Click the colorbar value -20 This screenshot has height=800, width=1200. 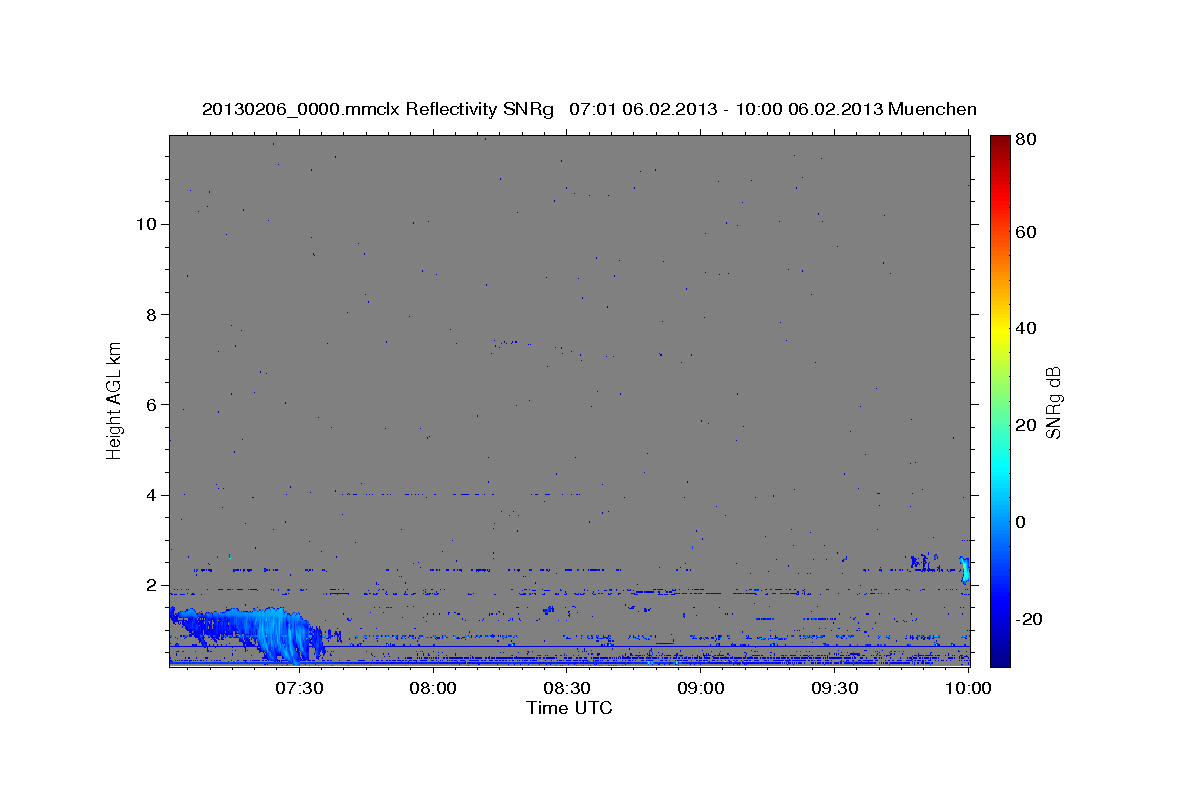[1028, 619]
